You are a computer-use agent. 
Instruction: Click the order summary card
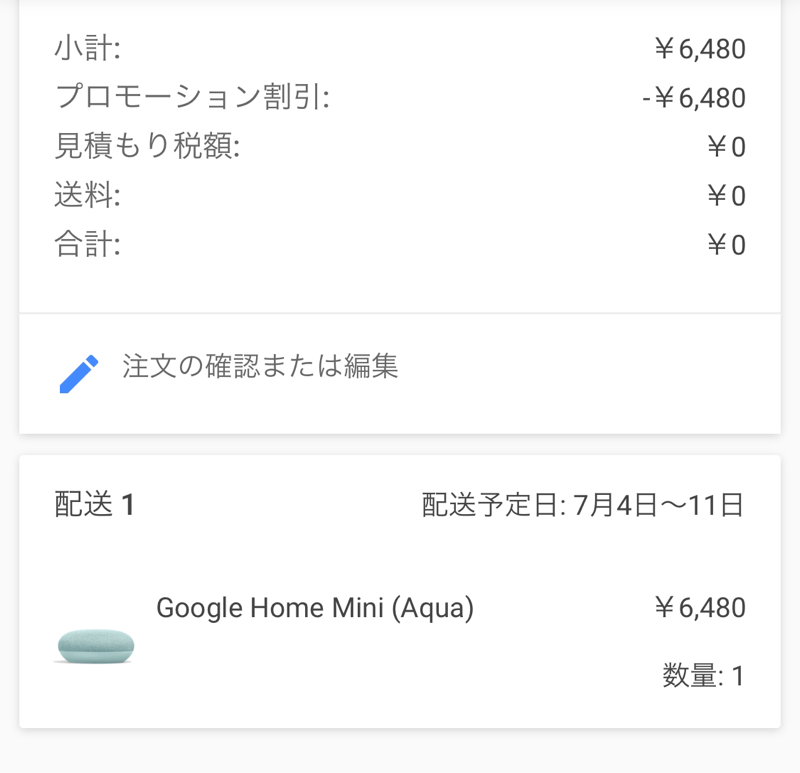[x=400, y=217]
